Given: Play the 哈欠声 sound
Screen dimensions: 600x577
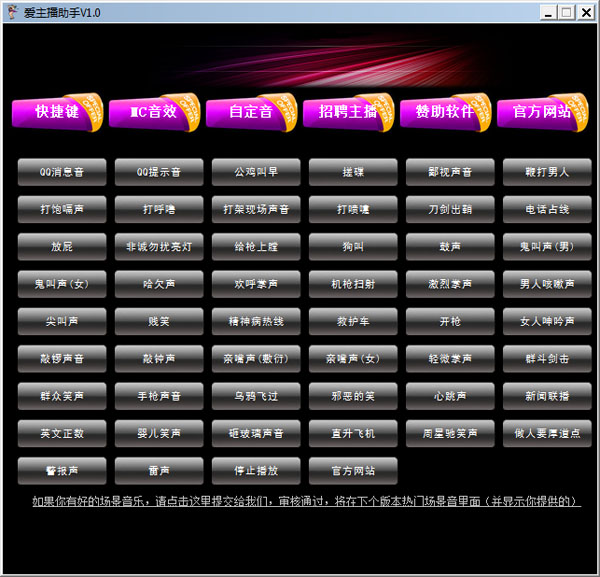Looking at the screenshot, I should [159, 284].
